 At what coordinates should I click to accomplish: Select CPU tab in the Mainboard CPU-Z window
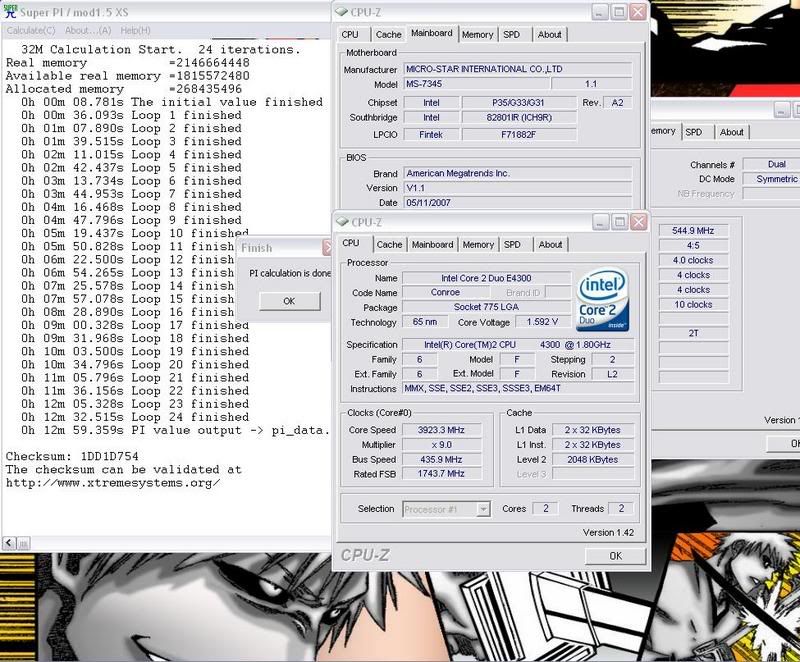coord(351,34)
